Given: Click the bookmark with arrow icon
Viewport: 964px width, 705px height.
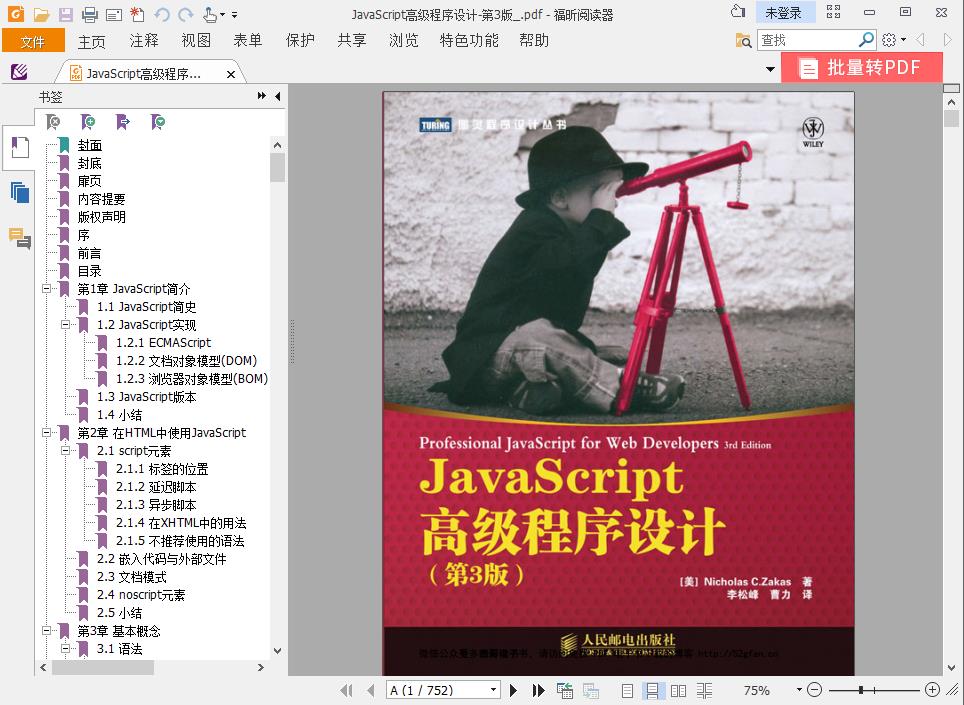Looking at the screenshot, I should [x=123, y=122].
